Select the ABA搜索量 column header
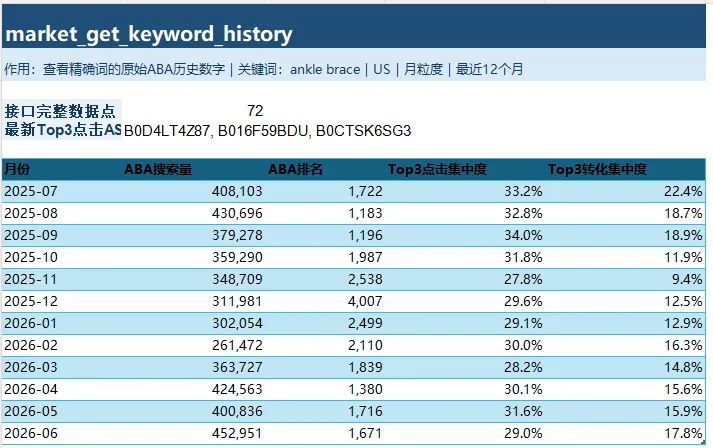This screenshot has width=713, height=448. tap(194, 169)
